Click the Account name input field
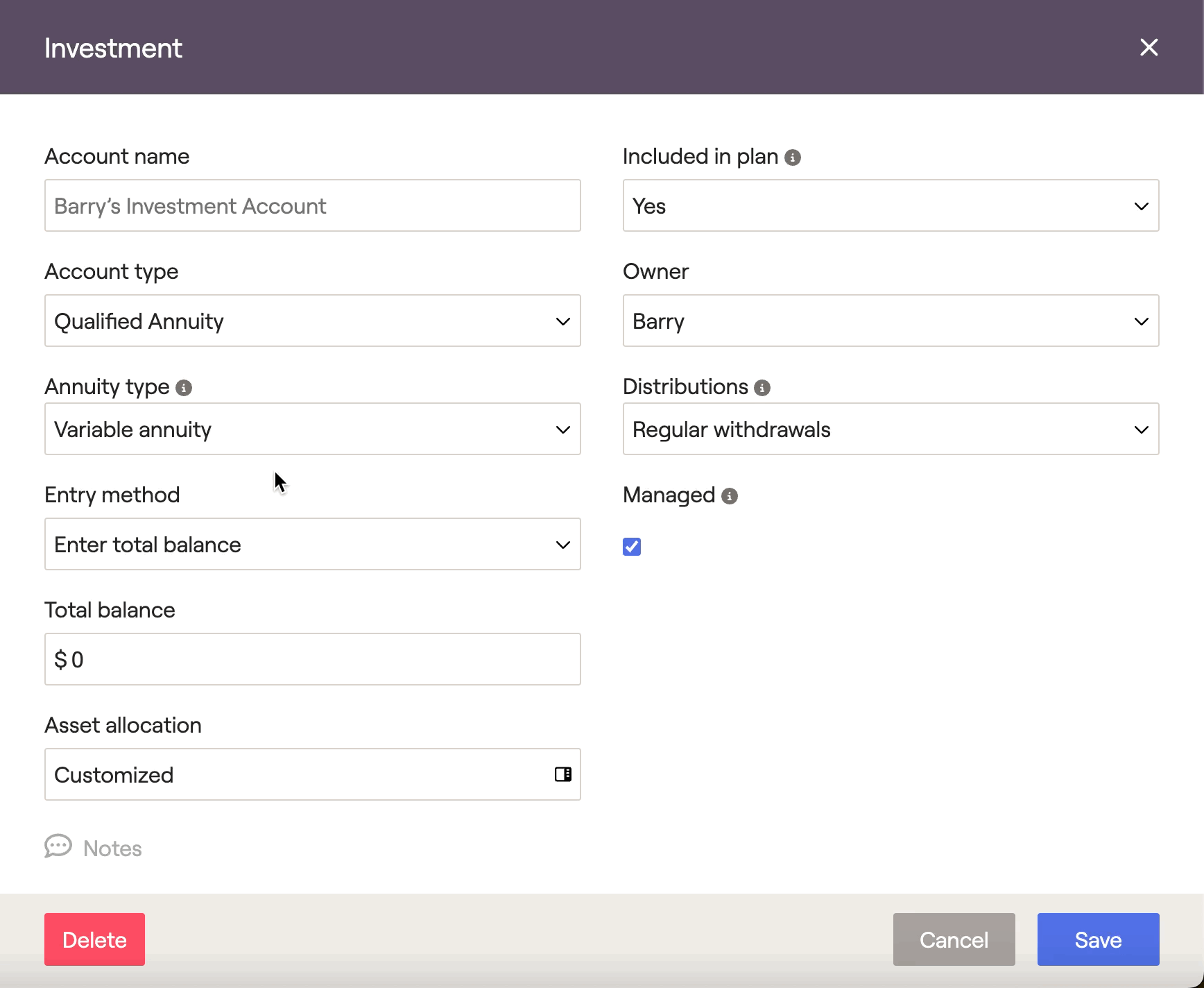Image resolution: width=1204 pixels, height=988 pixels. pyautogui.click(x=313, y=205)
